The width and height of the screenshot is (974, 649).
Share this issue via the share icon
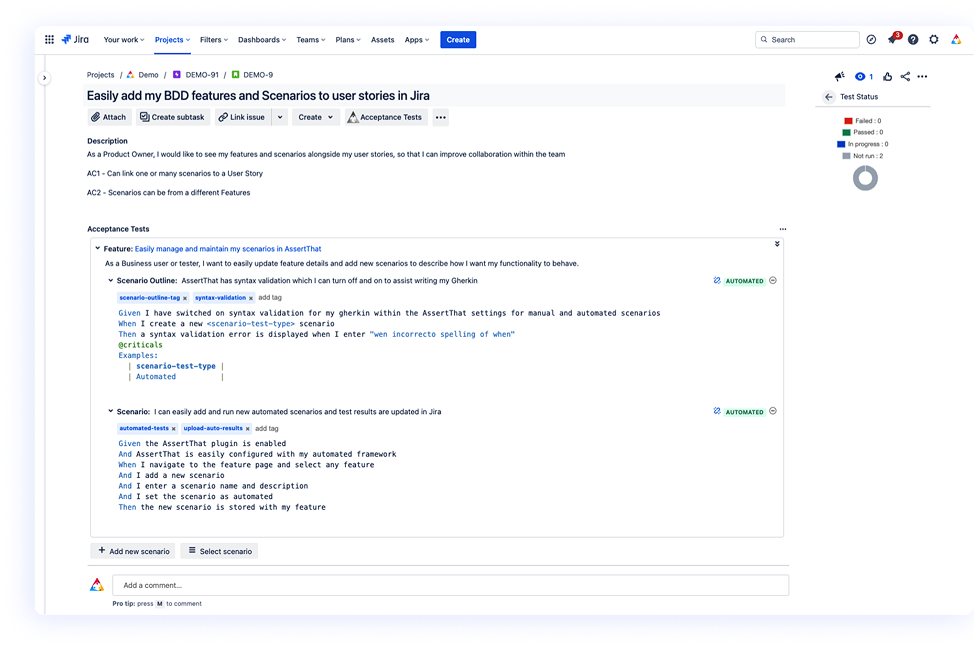tap(905, 76)
